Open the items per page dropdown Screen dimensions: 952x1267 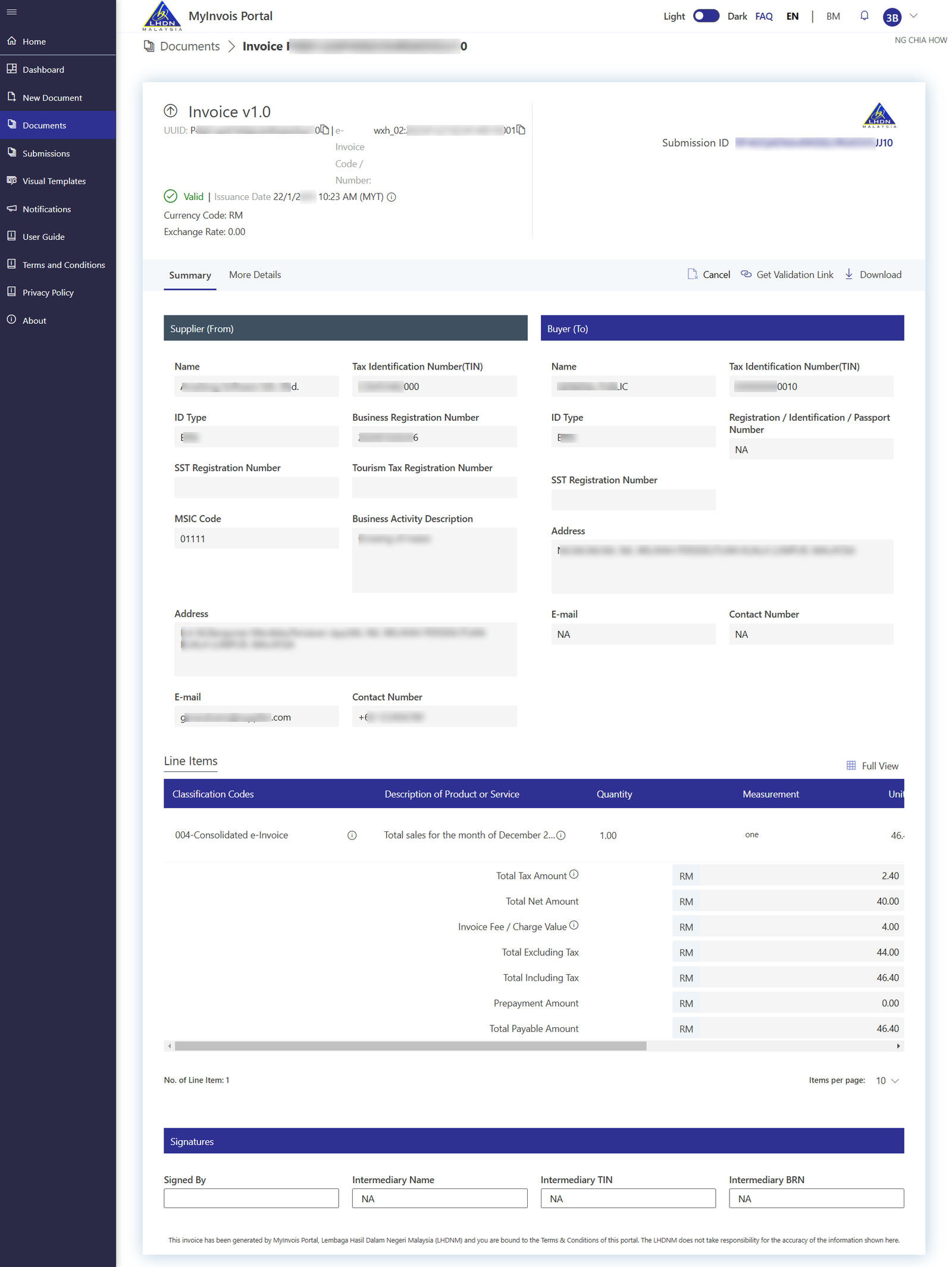pyautogui.click(x=888, y=1080)
